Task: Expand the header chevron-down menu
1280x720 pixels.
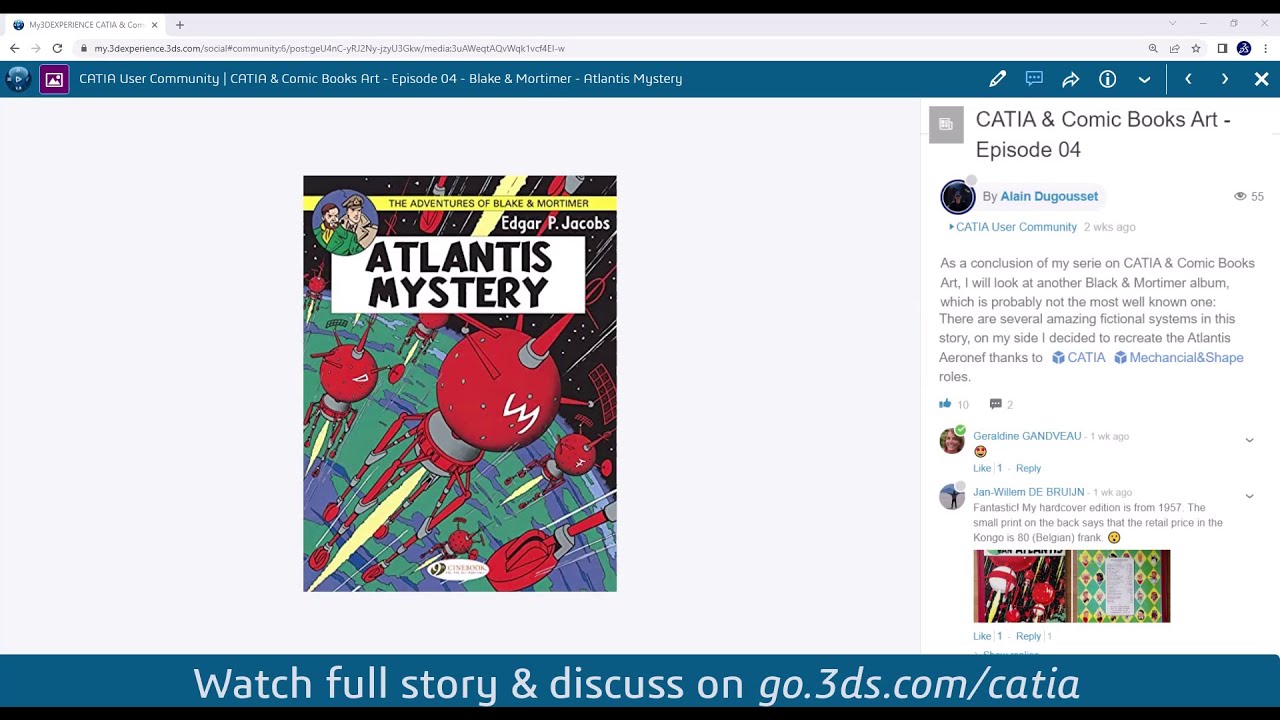Action: click(1144, 79)
